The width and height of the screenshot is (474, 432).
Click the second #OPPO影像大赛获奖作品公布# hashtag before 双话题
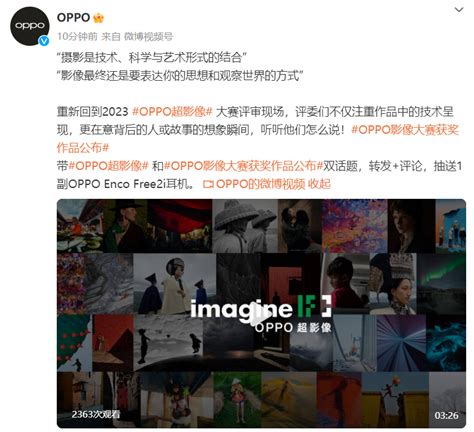[243, 166]
